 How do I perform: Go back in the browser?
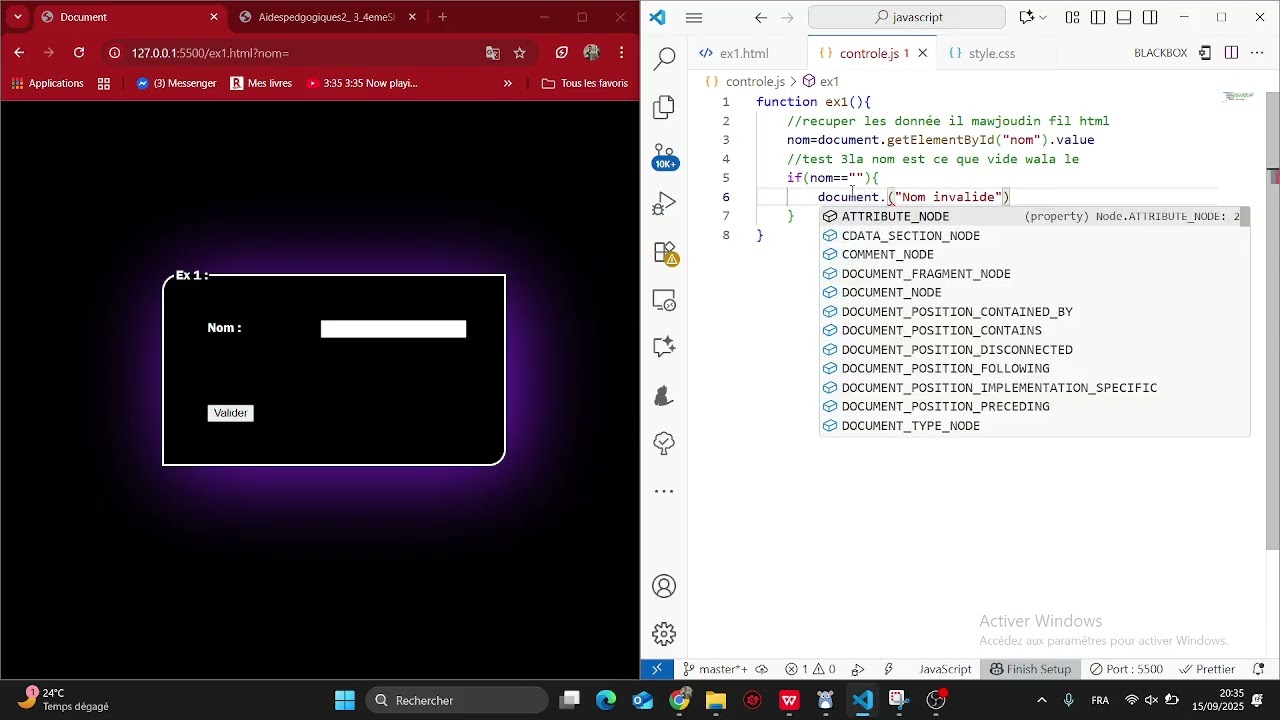click(x=19, y=53)
